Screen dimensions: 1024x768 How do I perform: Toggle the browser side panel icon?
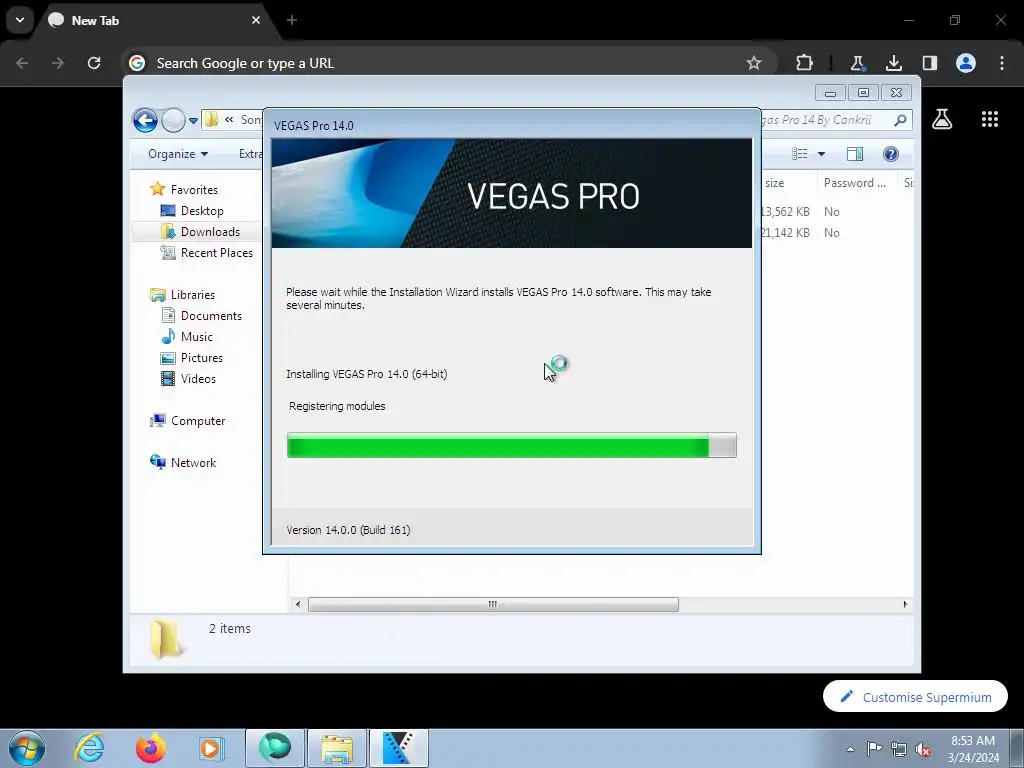click(929, 63)
